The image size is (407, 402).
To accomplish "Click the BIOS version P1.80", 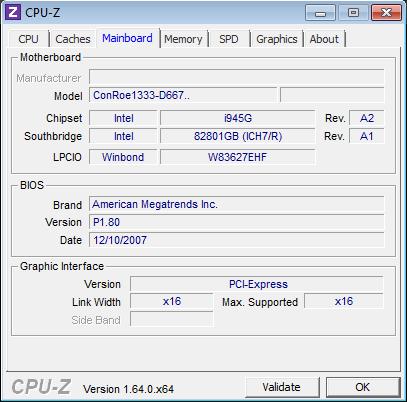I will coord(237,222).
